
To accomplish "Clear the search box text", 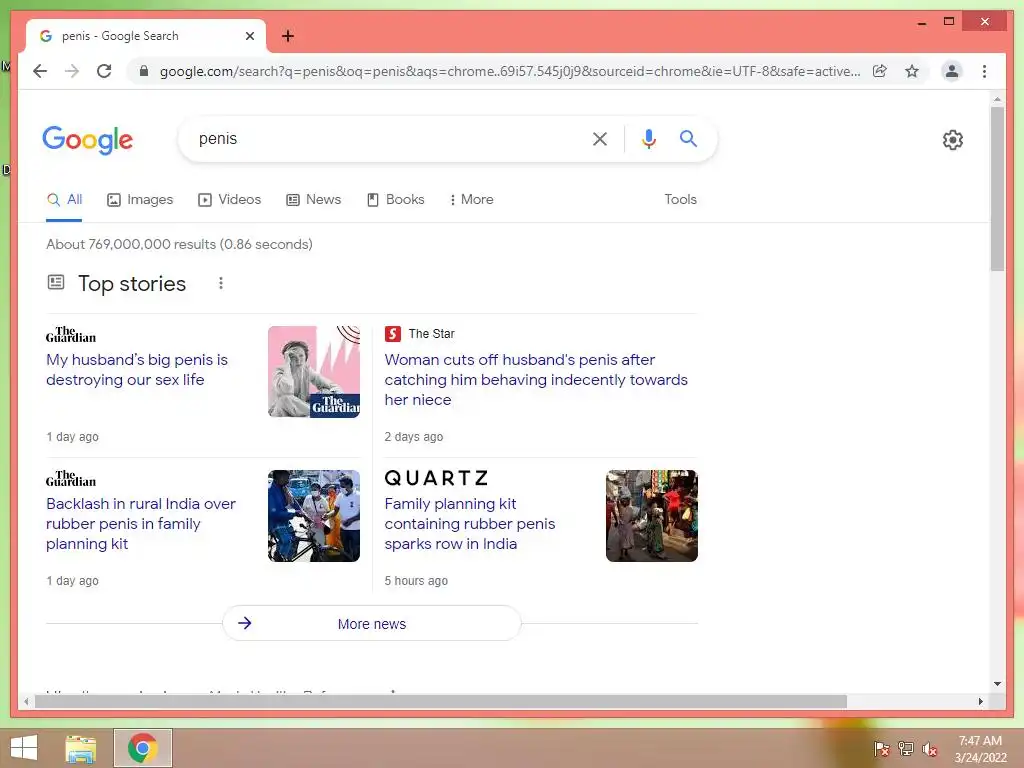I will coord(600,139).
